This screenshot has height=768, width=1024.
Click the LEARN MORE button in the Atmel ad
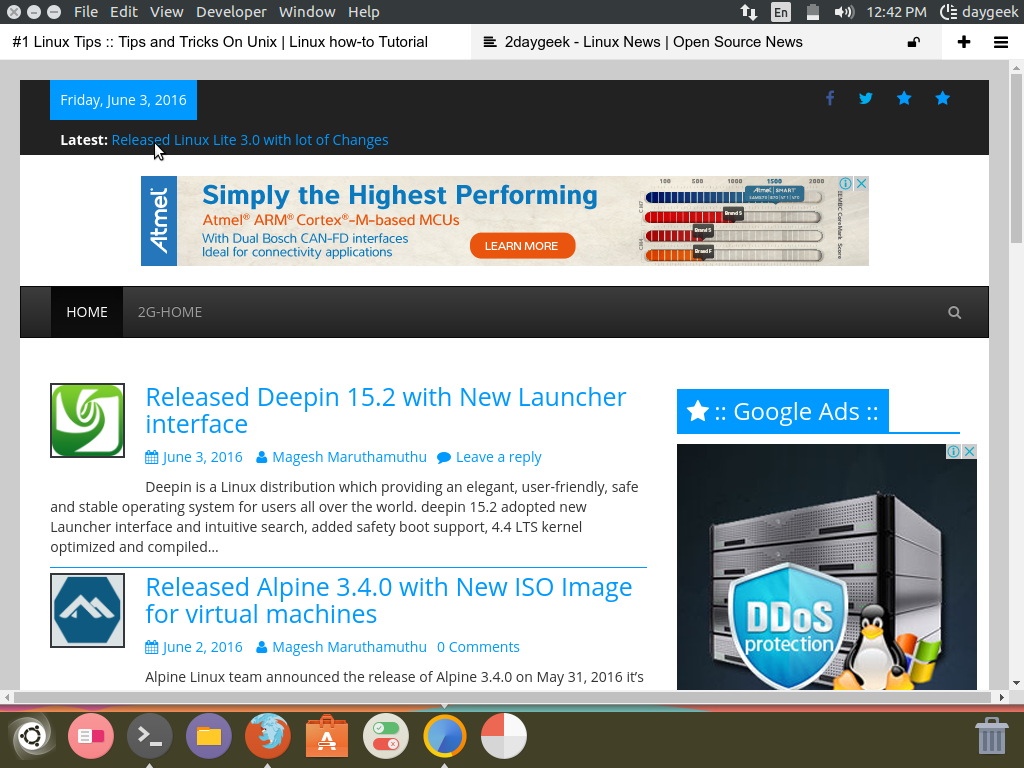pos(522,246)
